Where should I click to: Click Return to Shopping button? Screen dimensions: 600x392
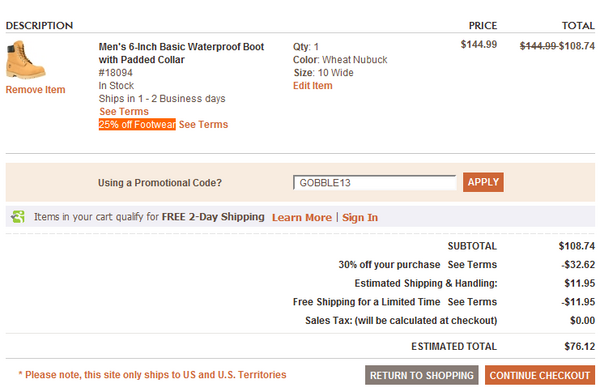coord(422,375)
